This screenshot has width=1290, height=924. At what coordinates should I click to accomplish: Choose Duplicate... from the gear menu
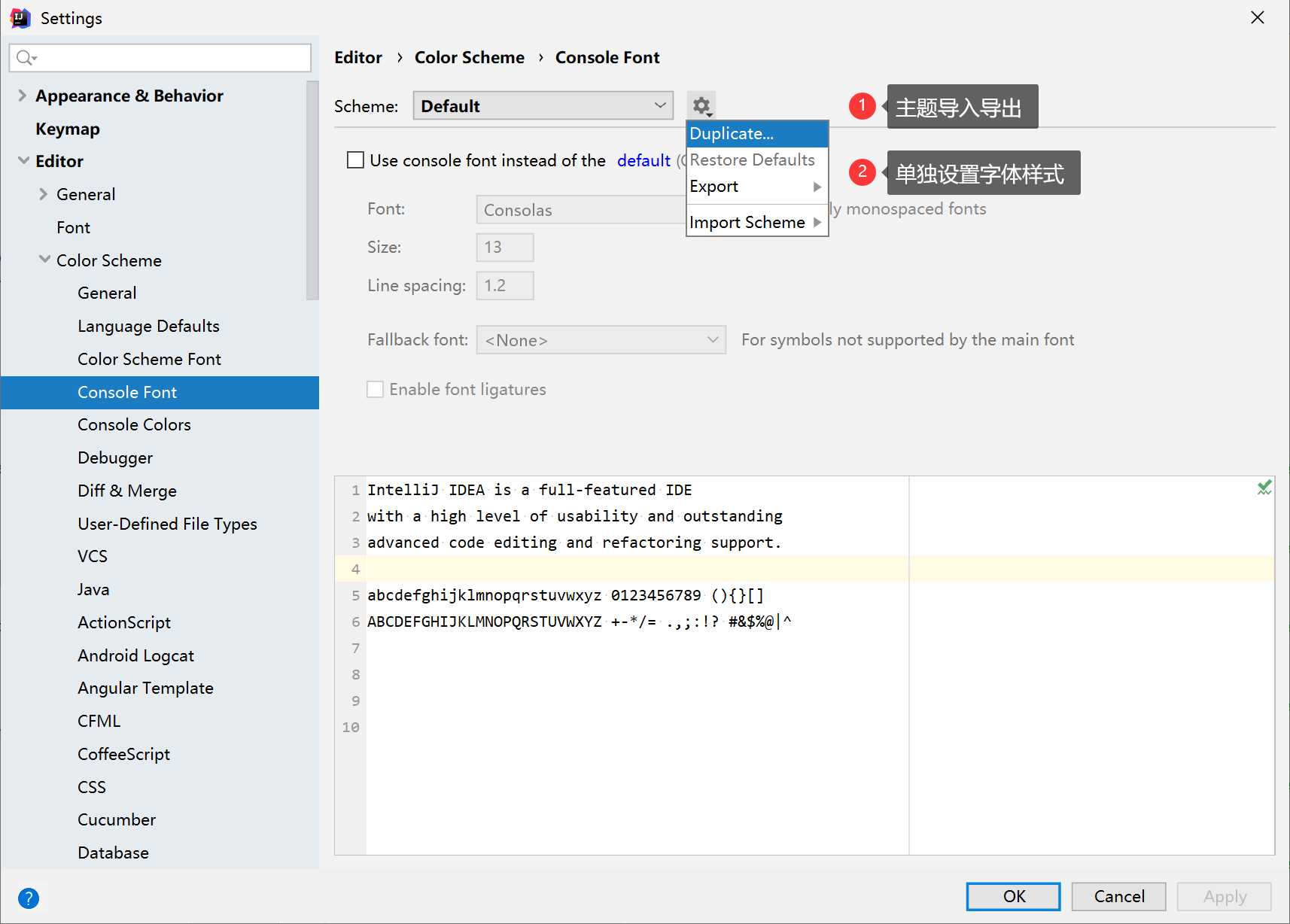point(757,134)
